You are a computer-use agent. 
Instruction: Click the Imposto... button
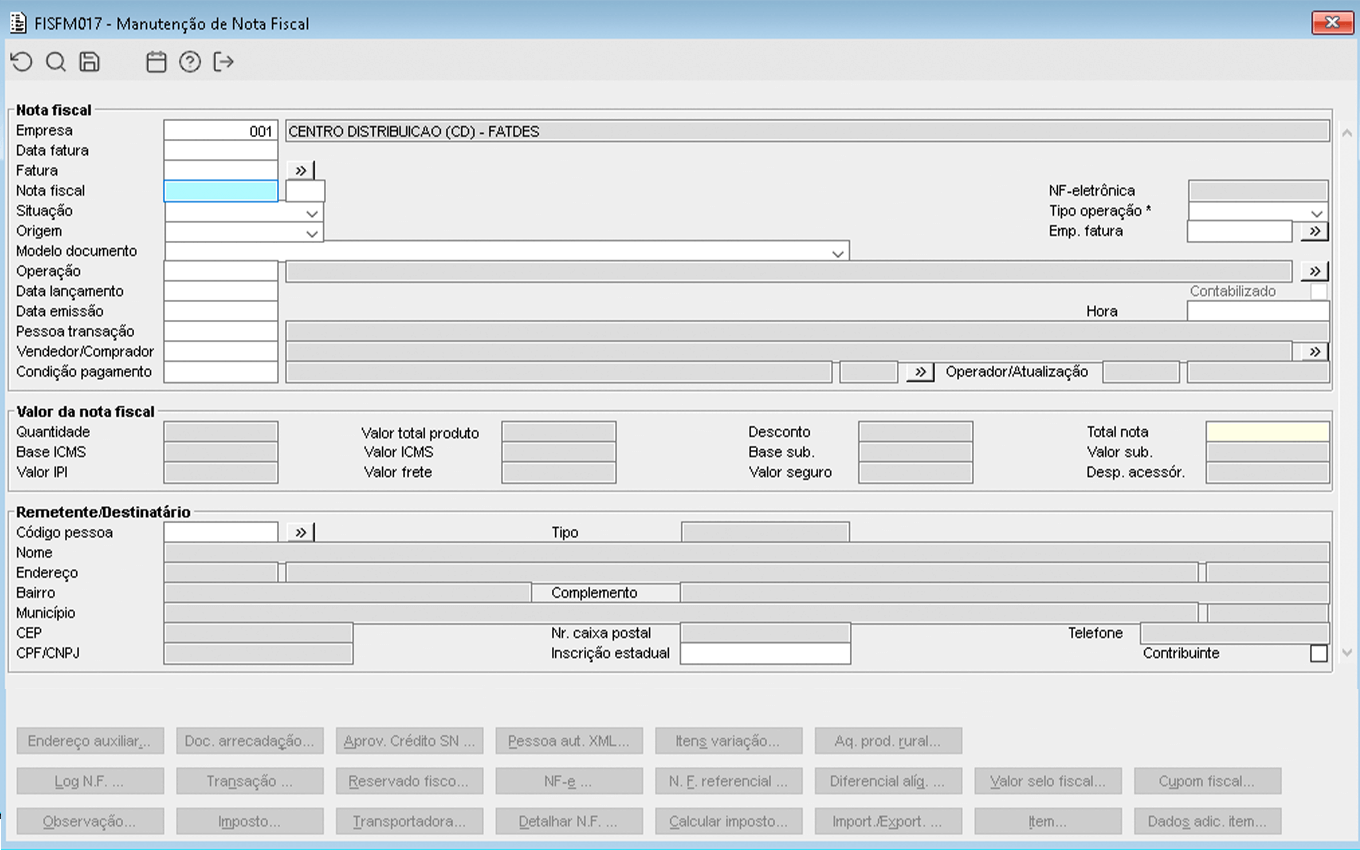[x=250, y=821]
